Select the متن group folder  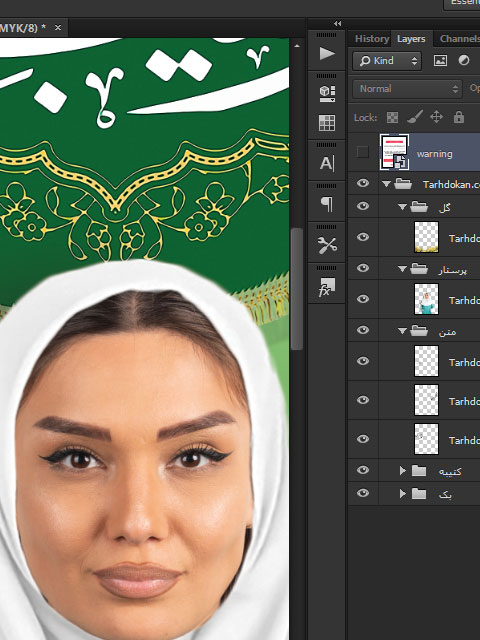[419, 331]
